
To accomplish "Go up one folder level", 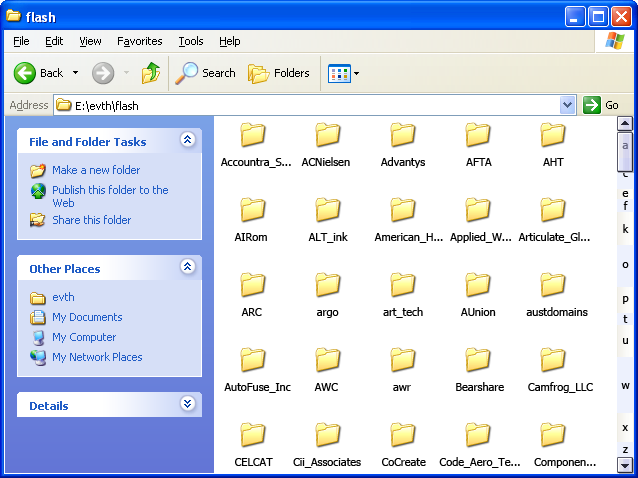I will pos(151,73).
